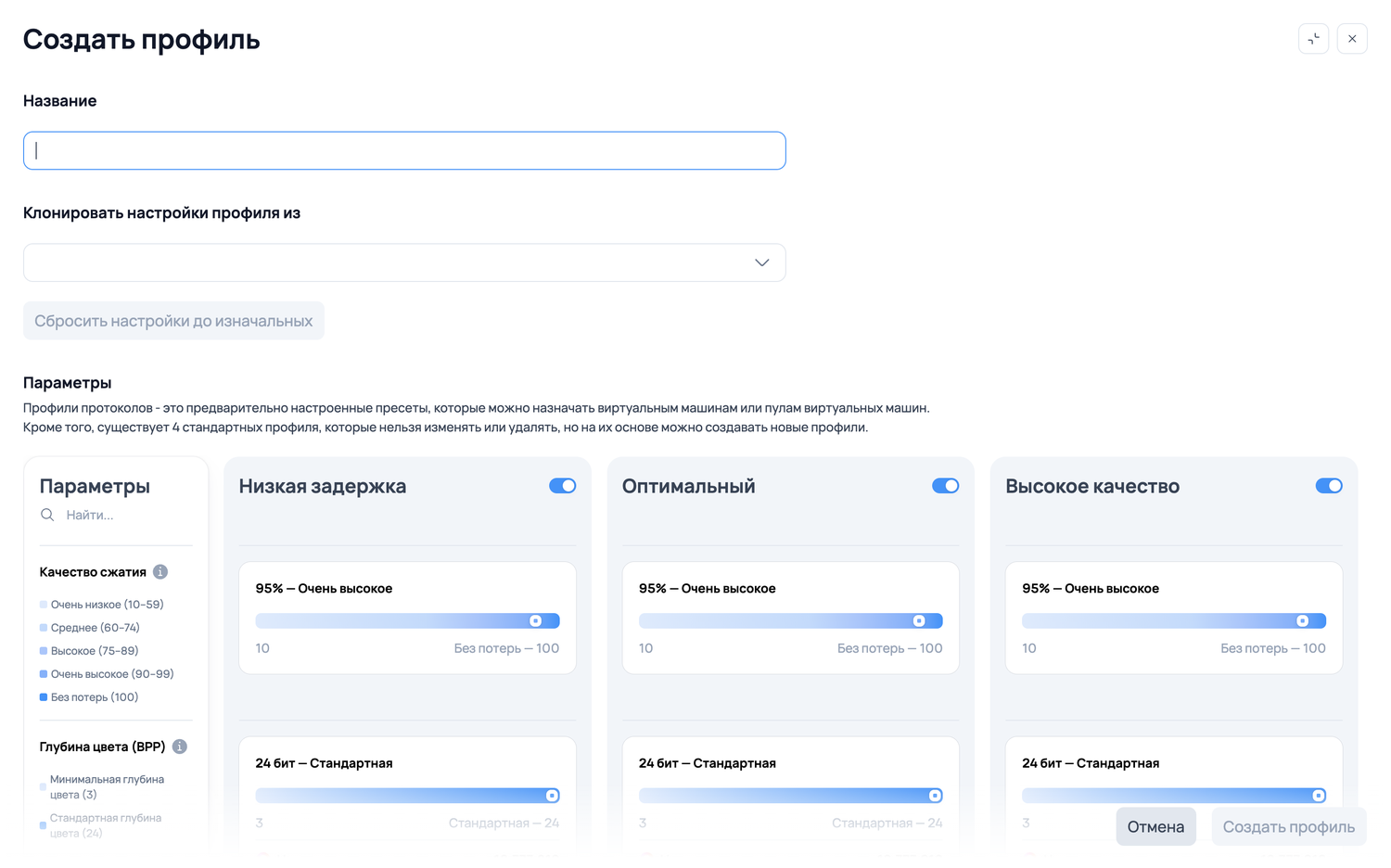Click 24 бит — Стандартная label in Оптимальный card

click(x=708, y=763)
